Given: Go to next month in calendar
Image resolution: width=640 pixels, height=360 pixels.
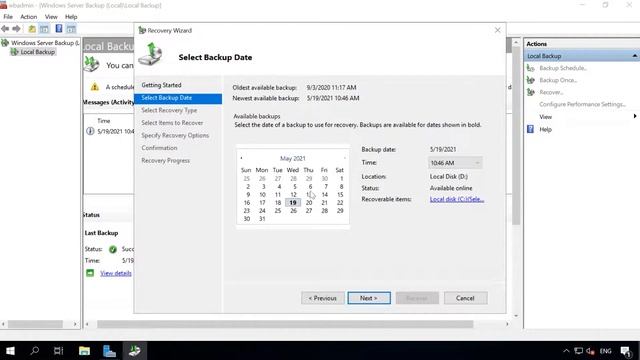Looking at the screenshot, I should coord(344,158).
